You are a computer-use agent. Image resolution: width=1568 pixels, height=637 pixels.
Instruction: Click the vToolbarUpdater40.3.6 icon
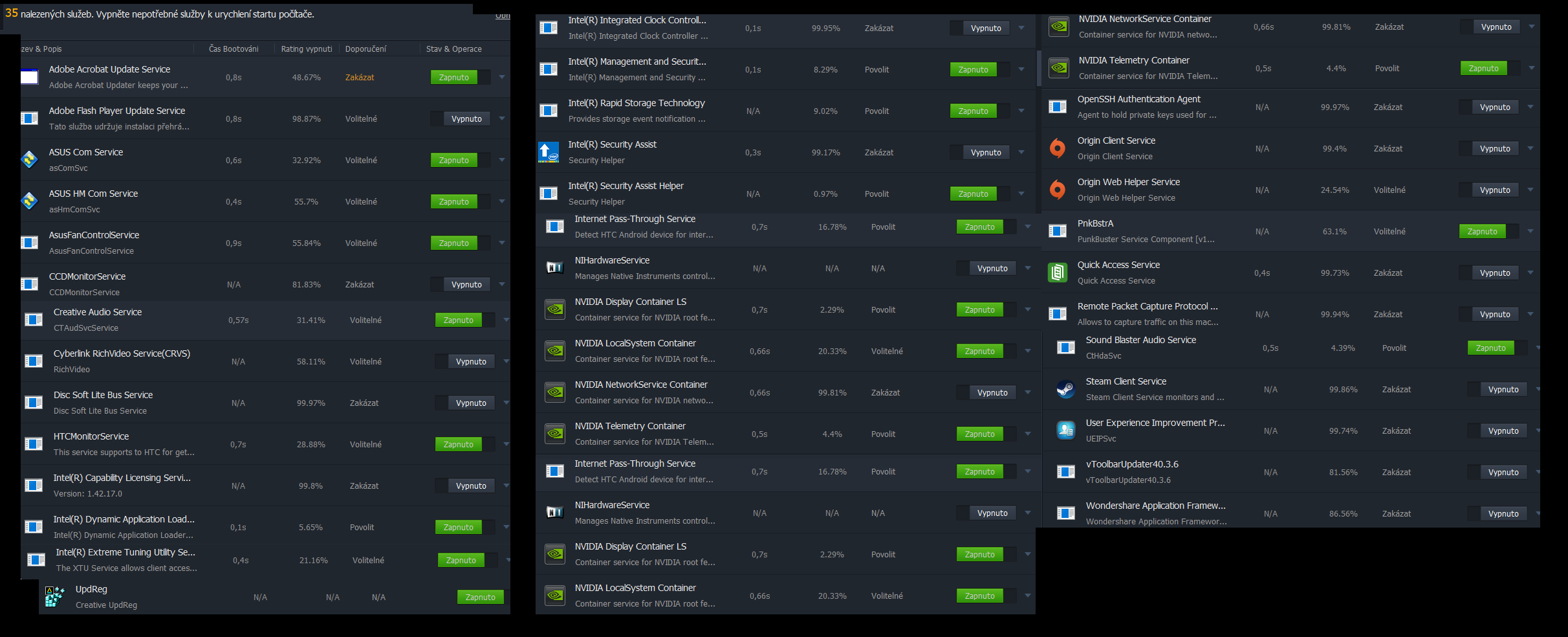click(1066, 472)
